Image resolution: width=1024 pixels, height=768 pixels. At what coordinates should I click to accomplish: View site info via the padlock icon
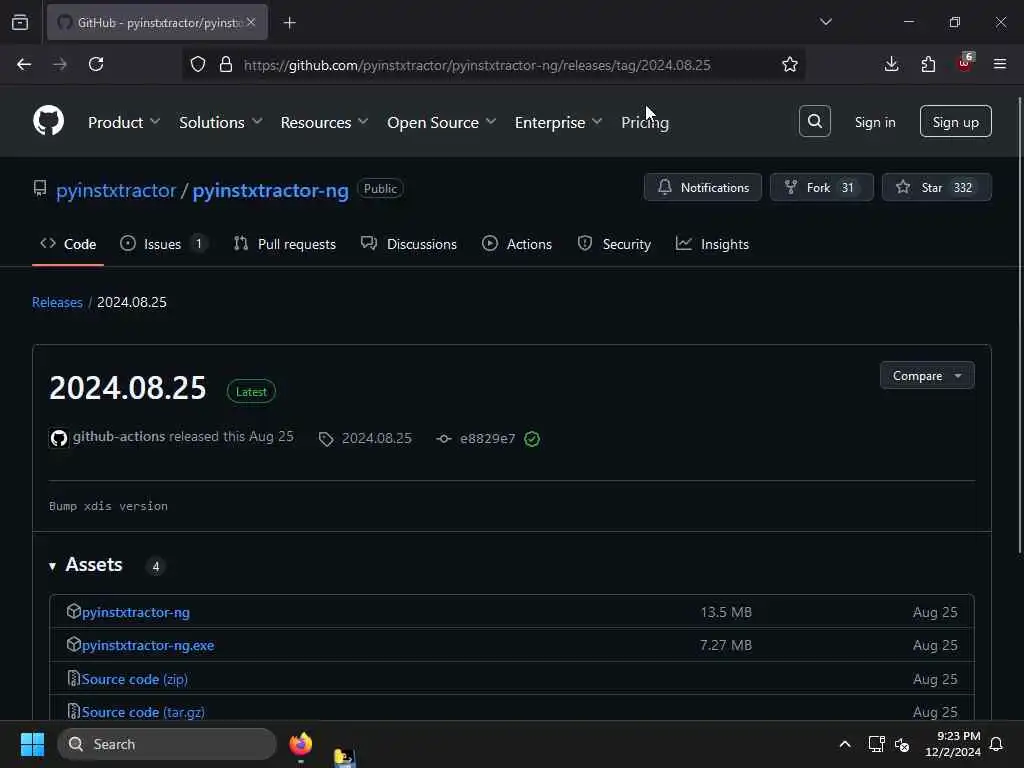coord(226,64)
